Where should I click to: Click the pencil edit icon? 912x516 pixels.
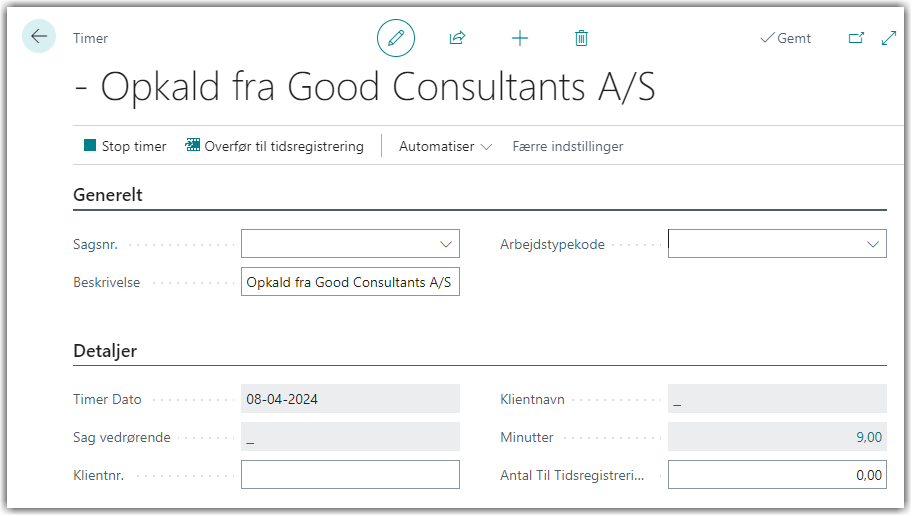[x=396, y=38]
